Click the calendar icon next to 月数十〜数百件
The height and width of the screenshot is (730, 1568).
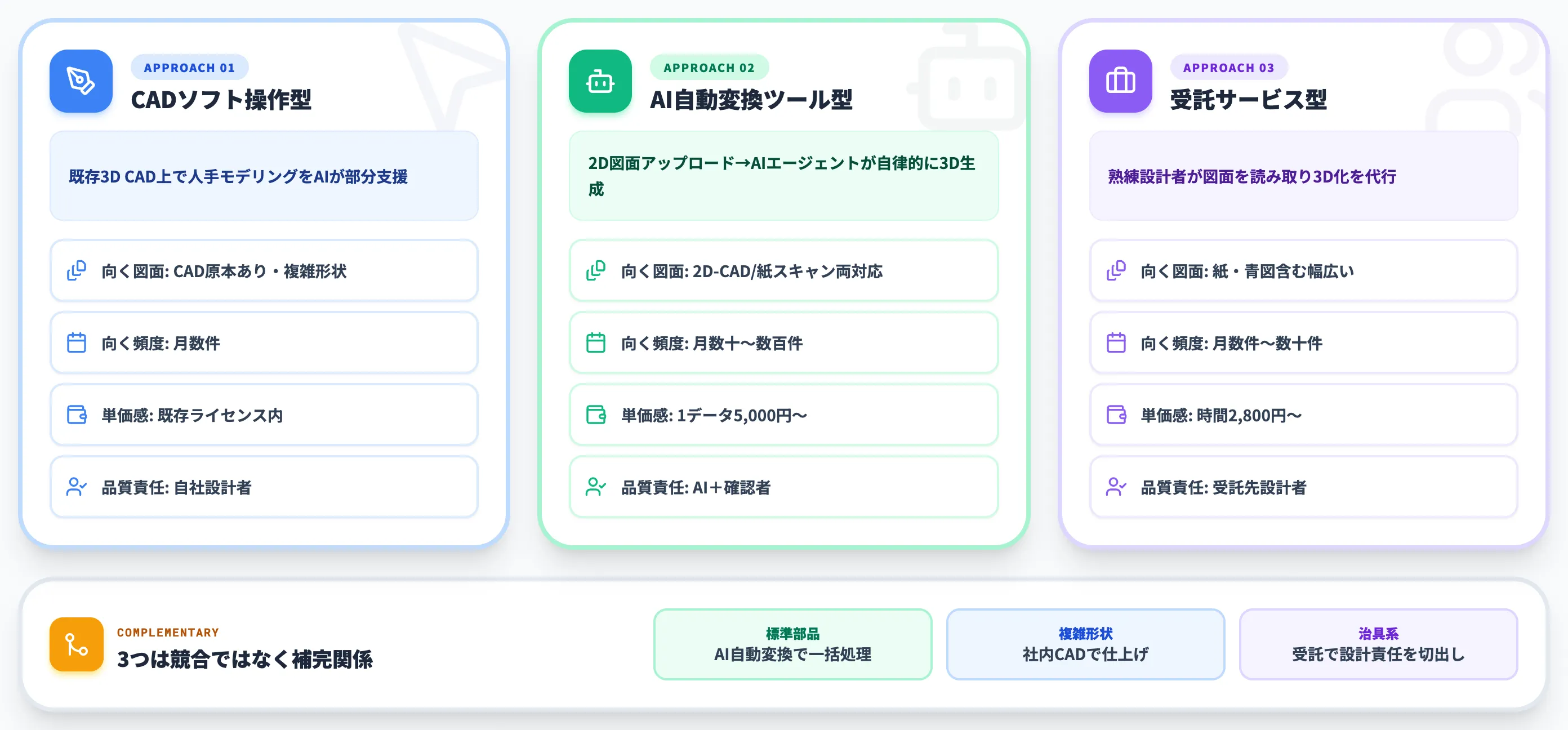click(596, 343)
